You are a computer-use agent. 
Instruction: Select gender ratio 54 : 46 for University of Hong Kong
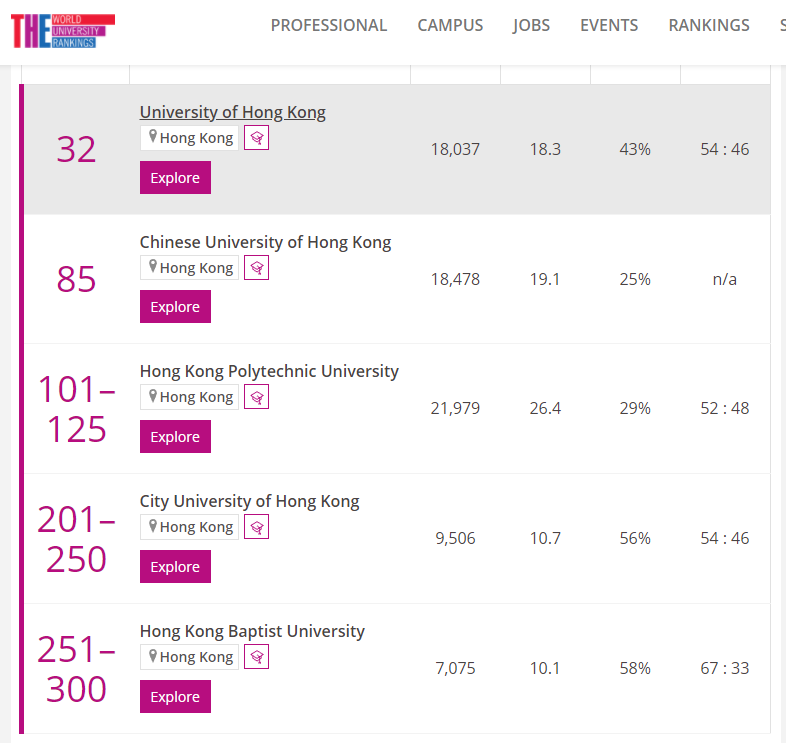[725, 149]
